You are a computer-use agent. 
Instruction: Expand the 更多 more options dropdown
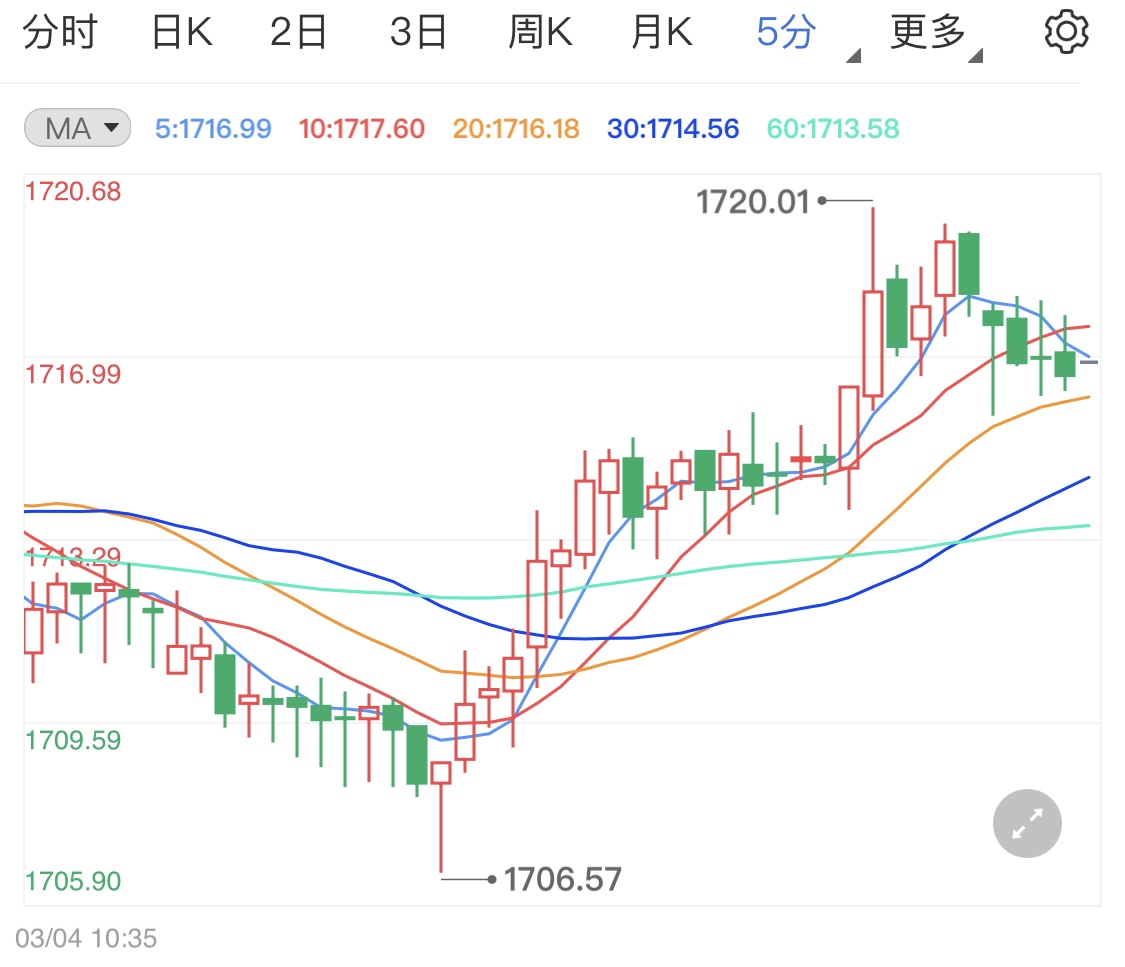[x=935, y=35]
